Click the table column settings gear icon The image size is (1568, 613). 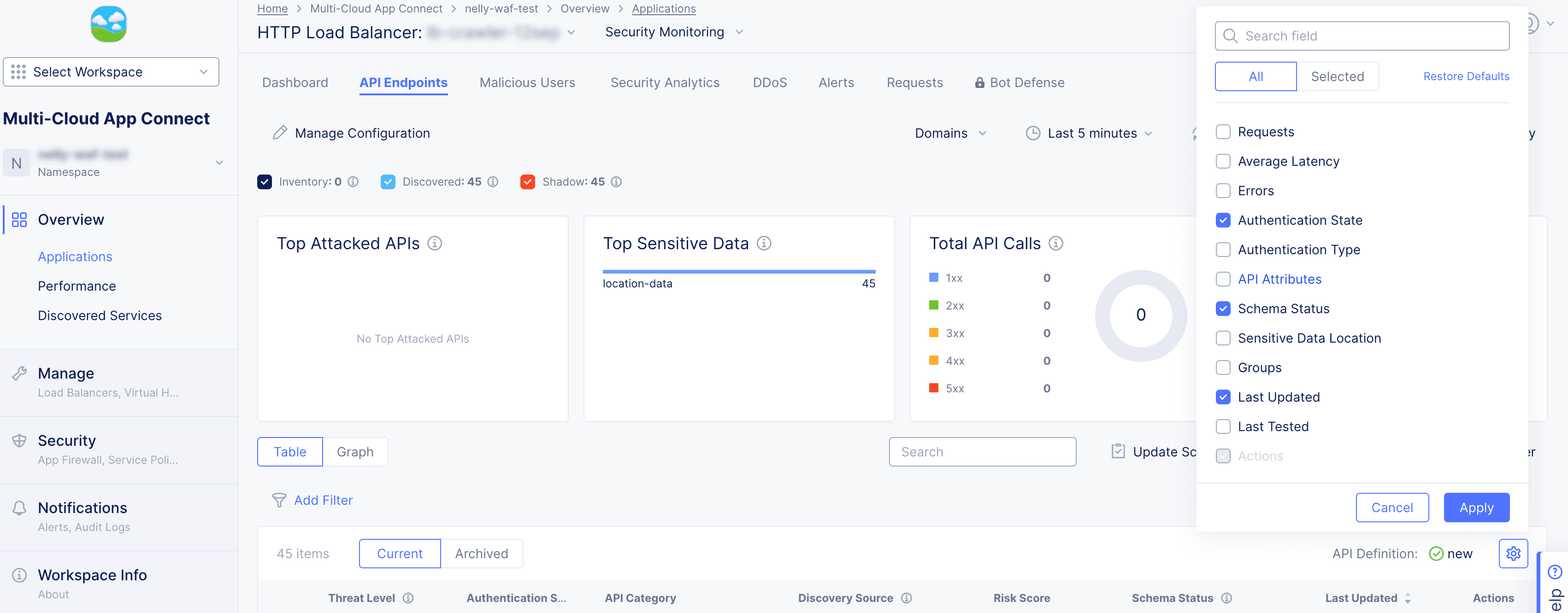(1513, 554)
